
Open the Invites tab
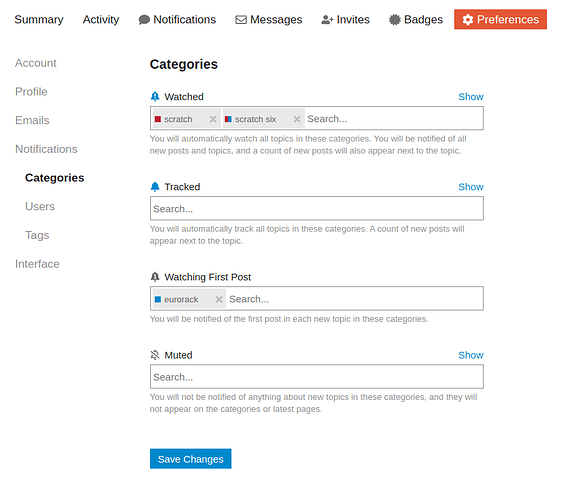point(346,19)
